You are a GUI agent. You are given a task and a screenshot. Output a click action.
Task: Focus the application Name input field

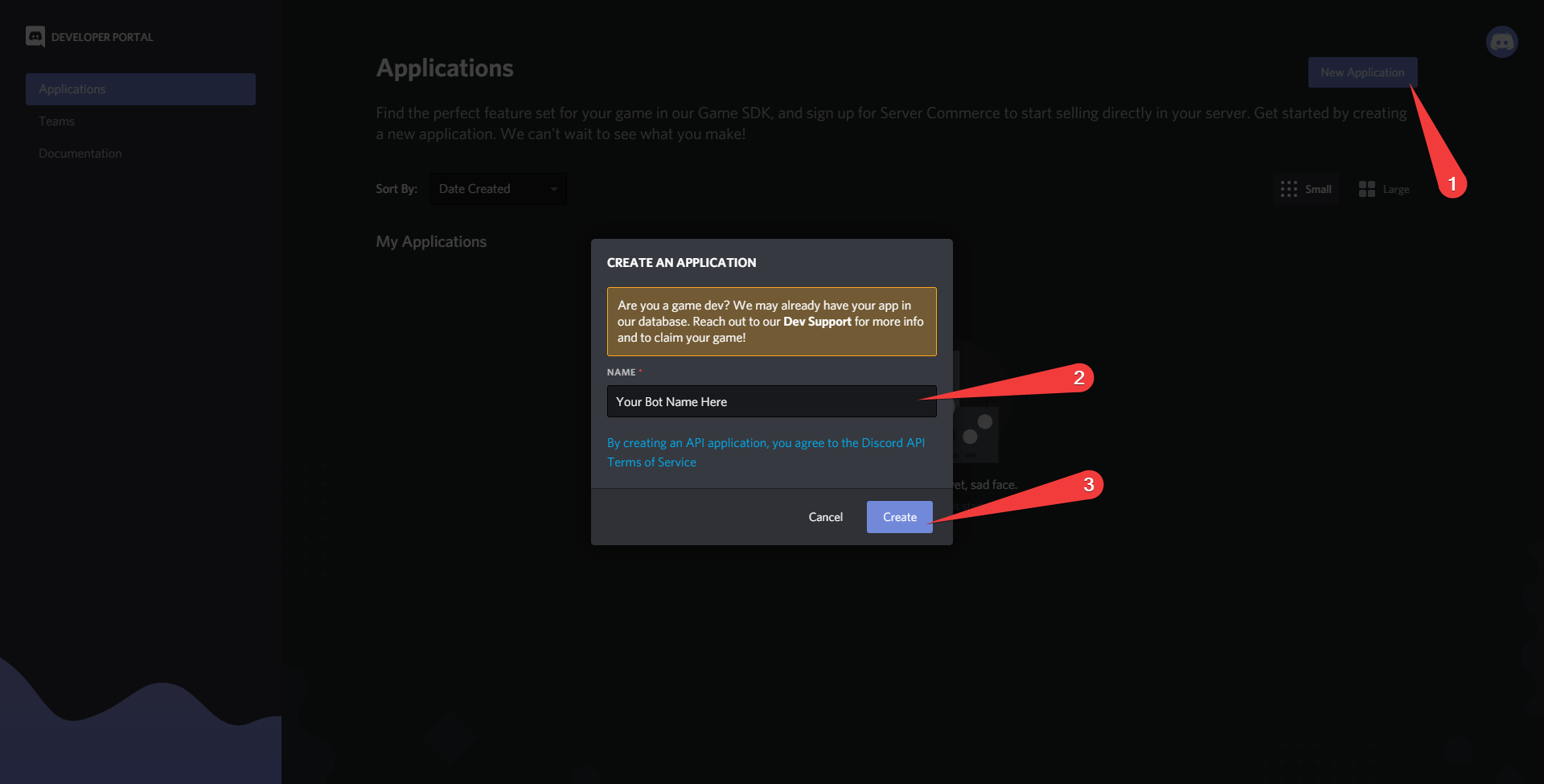(772, 401)
